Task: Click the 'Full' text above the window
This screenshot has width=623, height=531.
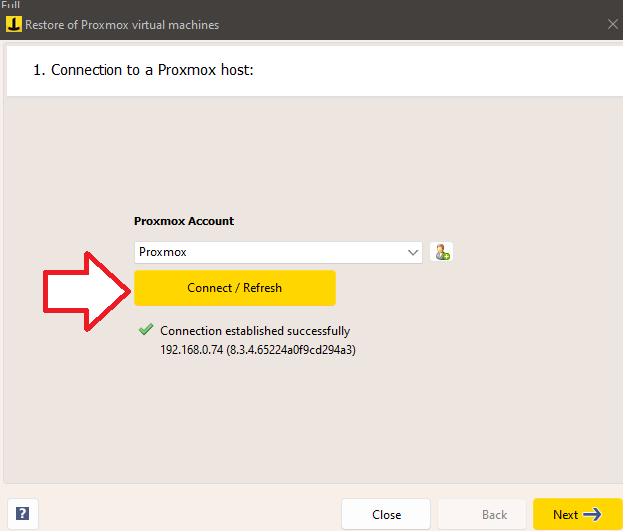Action: click(x=10, y=5)
